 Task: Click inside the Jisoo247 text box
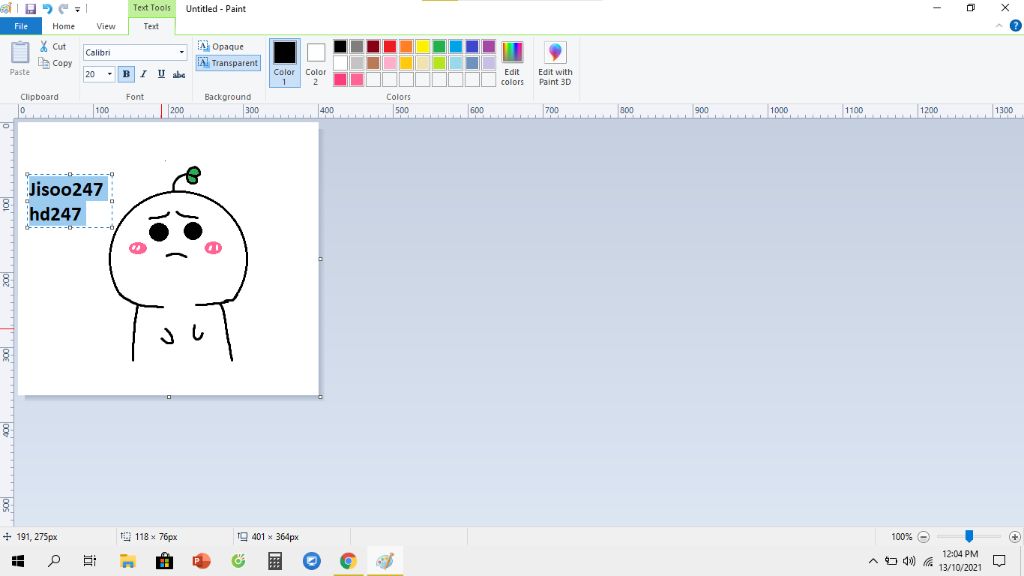[x=69, y=201]
